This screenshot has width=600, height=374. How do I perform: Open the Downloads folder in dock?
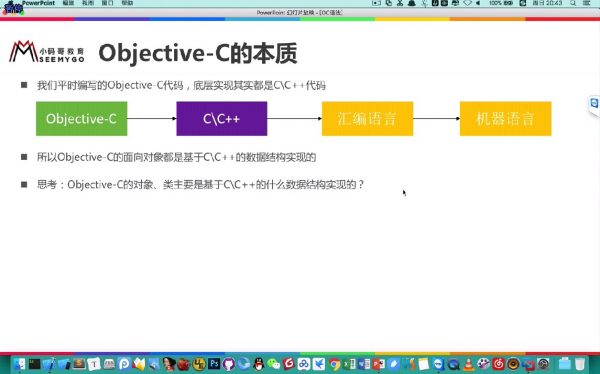tap(564, 364)
